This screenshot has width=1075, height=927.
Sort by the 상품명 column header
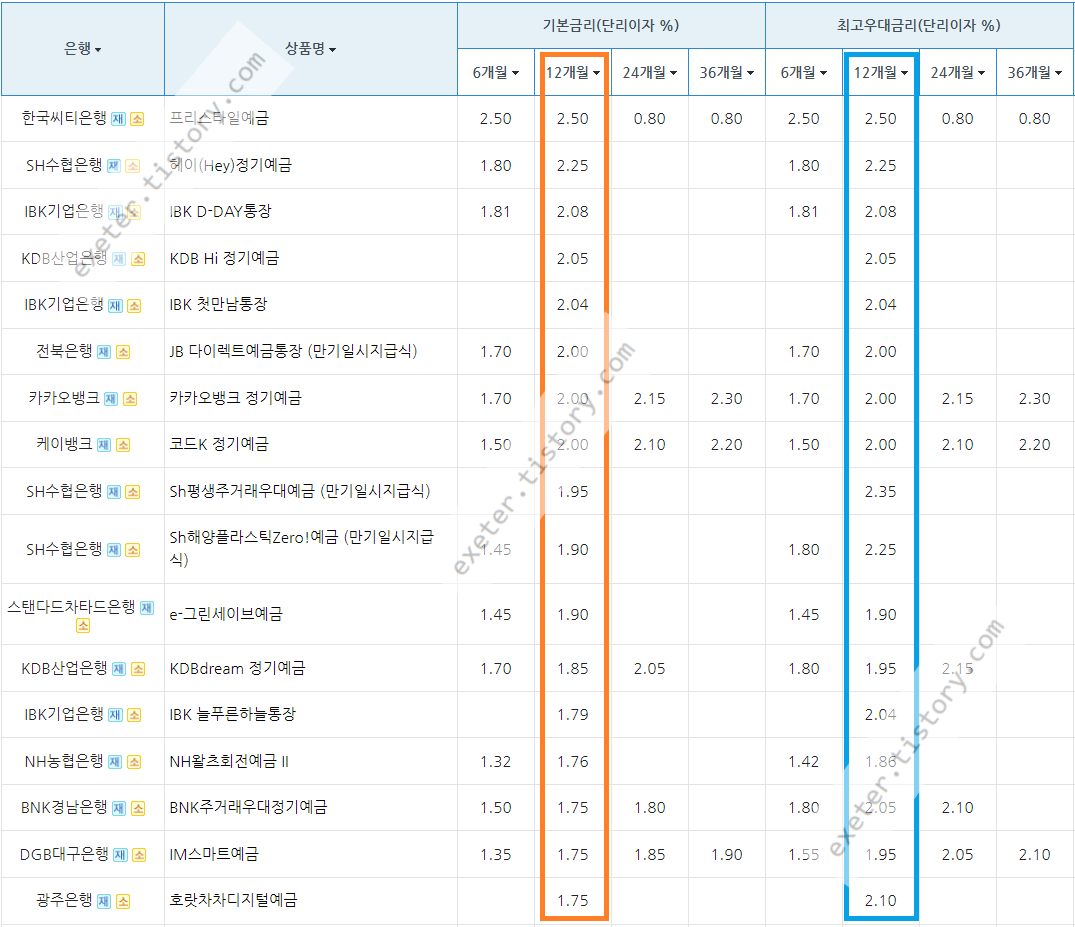(x=311, y=49)
